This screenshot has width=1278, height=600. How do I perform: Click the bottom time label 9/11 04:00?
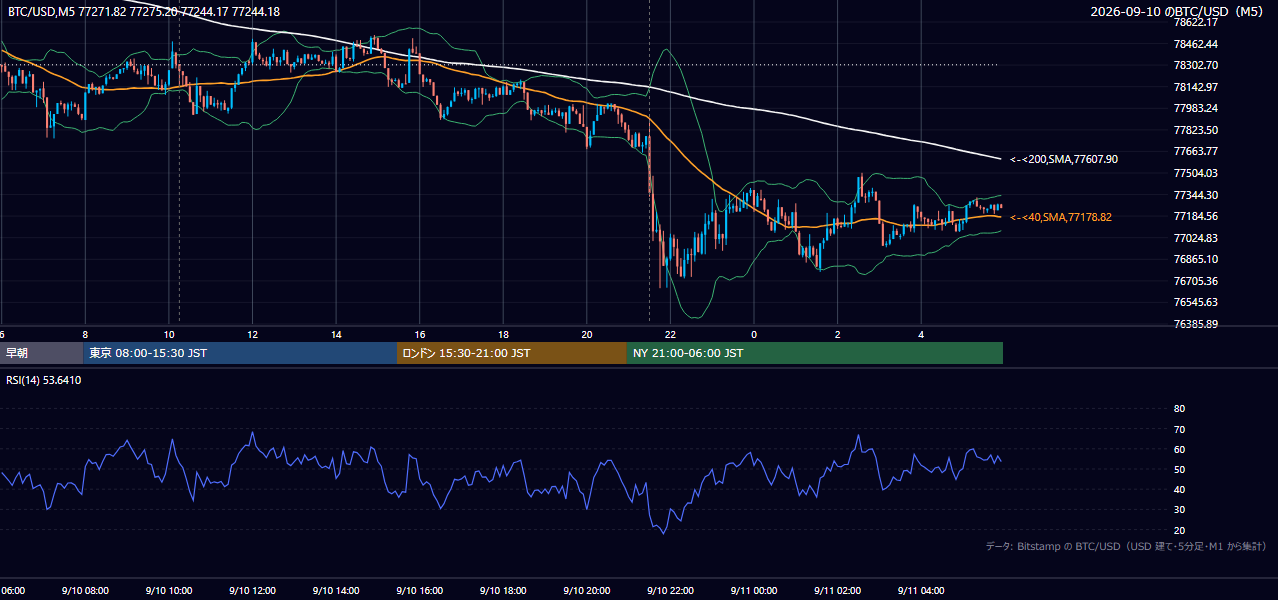pos(921,591)
